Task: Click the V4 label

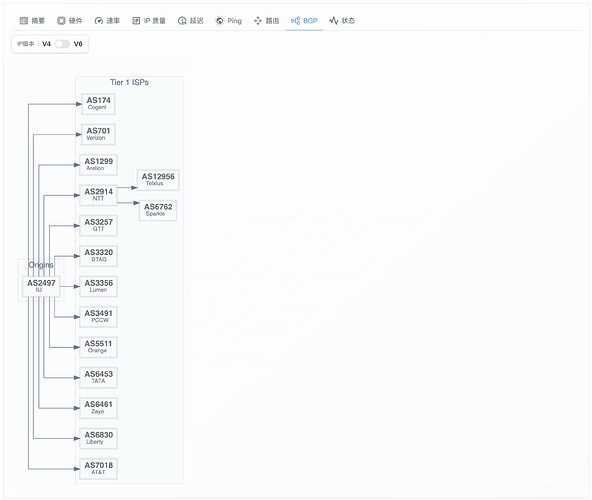Action: 46,44
